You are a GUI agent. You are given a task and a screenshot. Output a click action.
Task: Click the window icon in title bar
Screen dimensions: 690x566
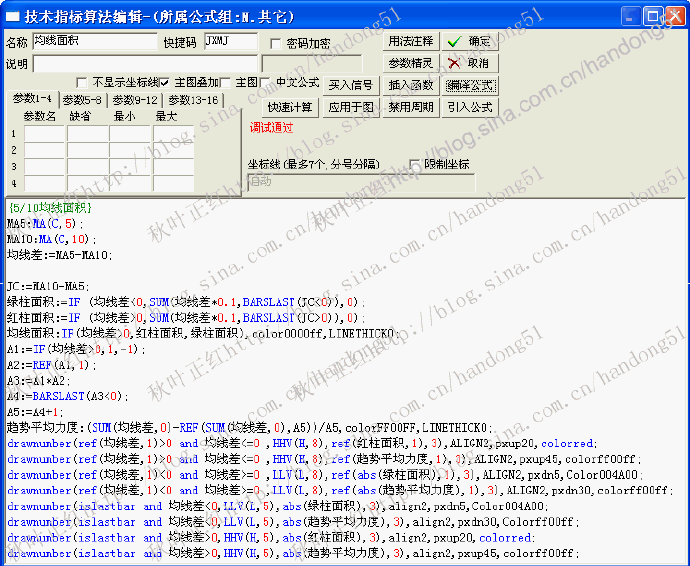coord(12,17)
